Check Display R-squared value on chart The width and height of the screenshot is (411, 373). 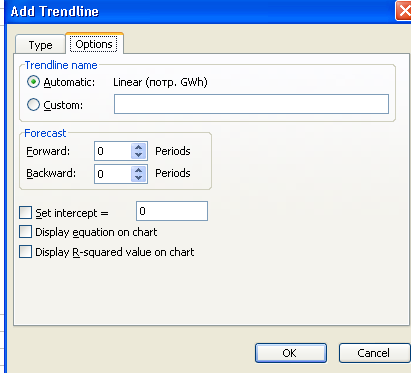coord(26,252)
